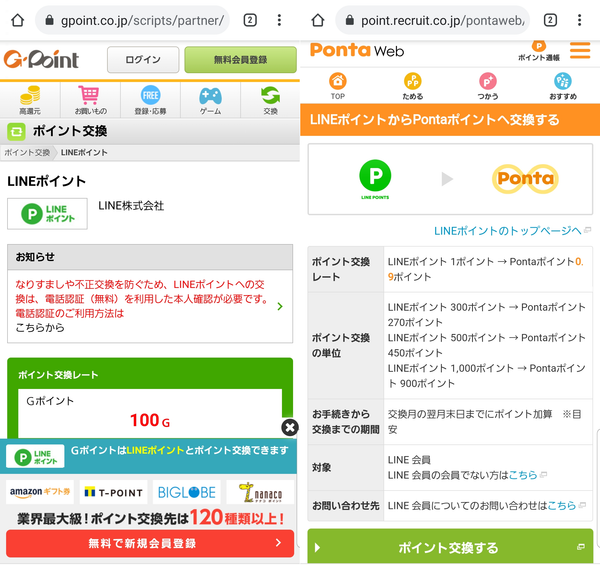Click こちら link in 対象 row
Screen dimensions: 600x567
tap(523, 475)
